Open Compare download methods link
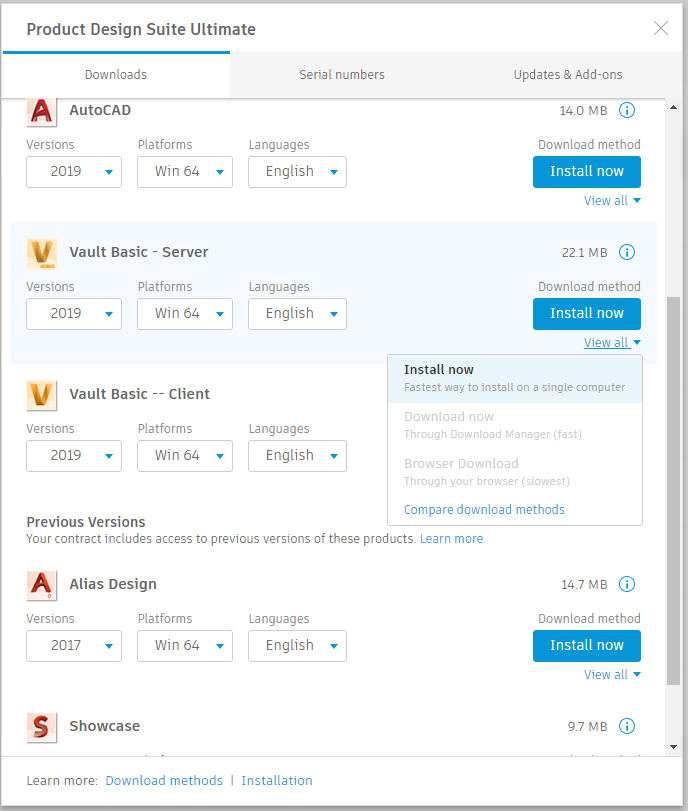 click(484, 510)
